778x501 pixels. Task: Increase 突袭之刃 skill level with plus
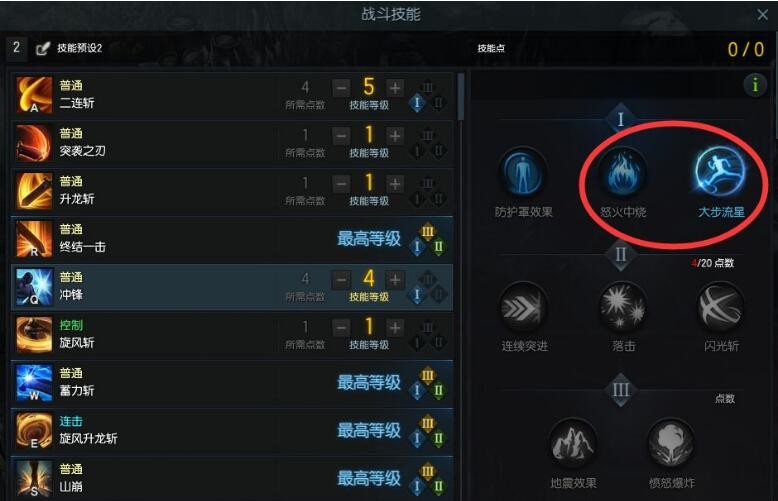(x=395, y=136)
